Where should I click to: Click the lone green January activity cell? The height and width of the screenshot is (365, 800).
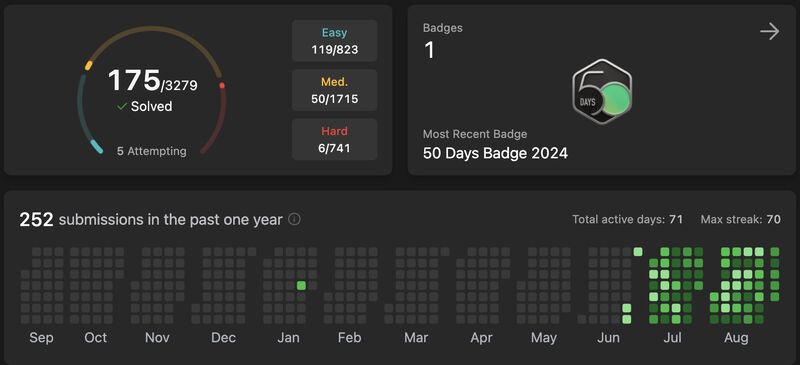pyautogui.click(x=301, y=285)
